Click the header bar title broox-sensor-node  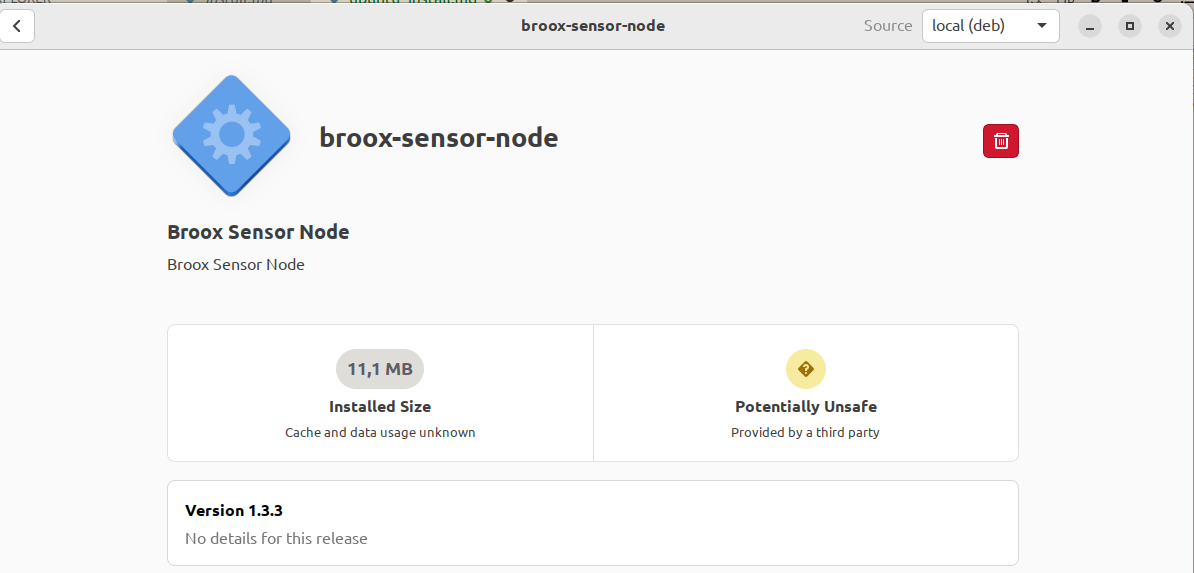pyautogui.click(x=593, y=26)
